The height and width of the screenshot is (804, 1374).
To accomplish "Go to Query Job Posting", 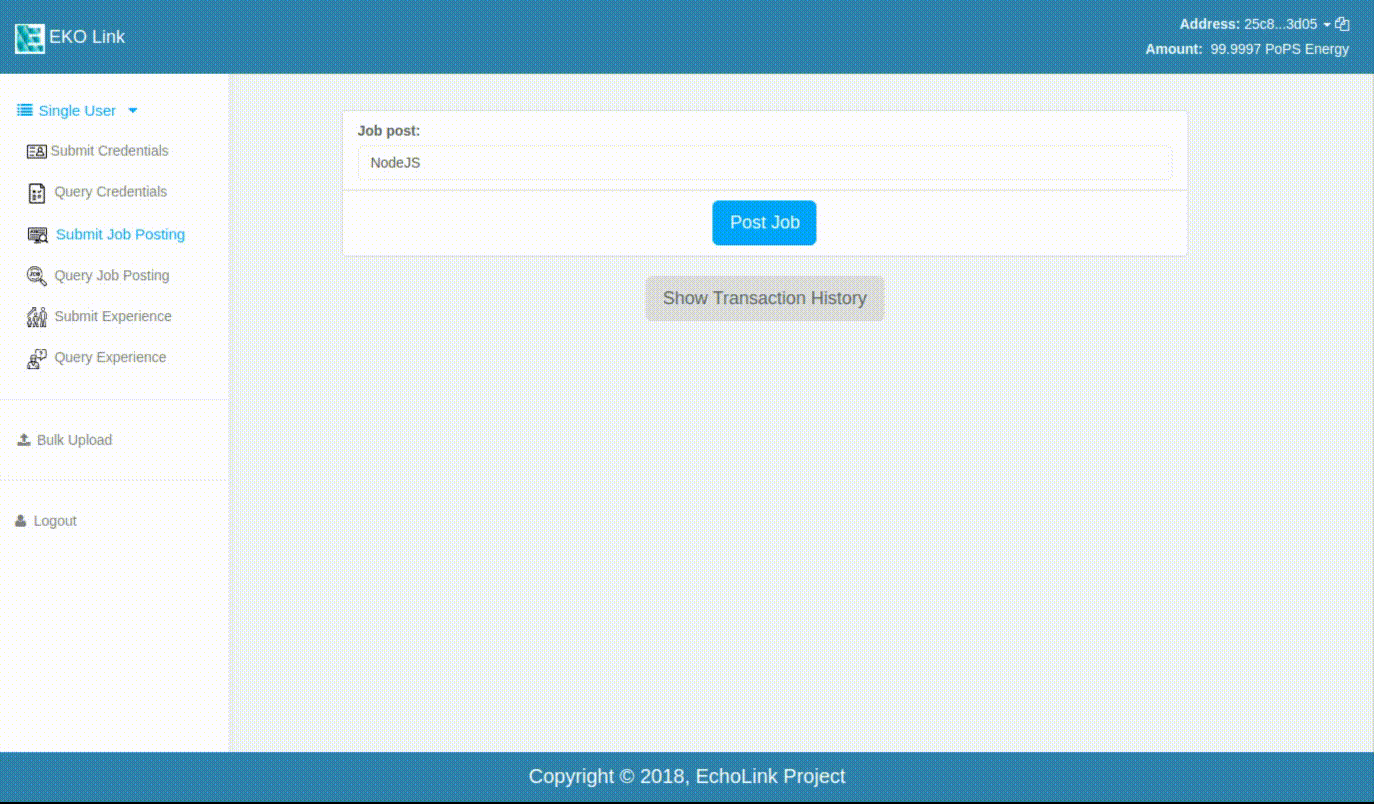I will click(x=111, y=275).
